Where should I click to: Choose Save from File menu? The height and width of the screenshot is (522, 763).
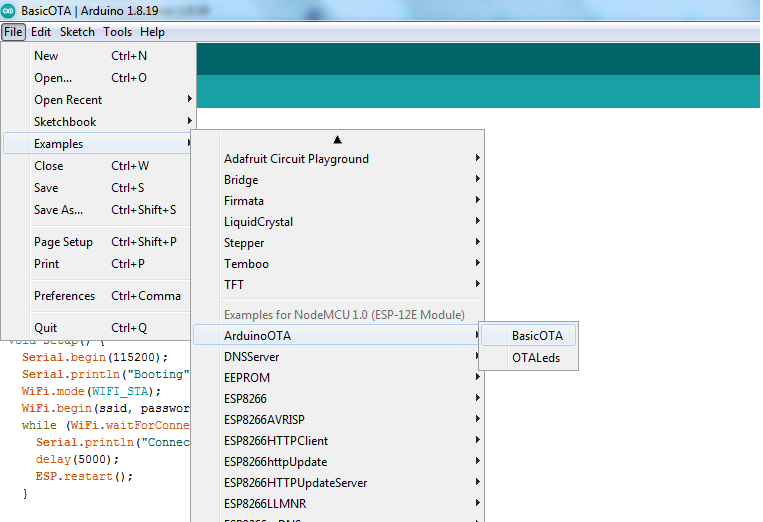[x=97, y=188]
